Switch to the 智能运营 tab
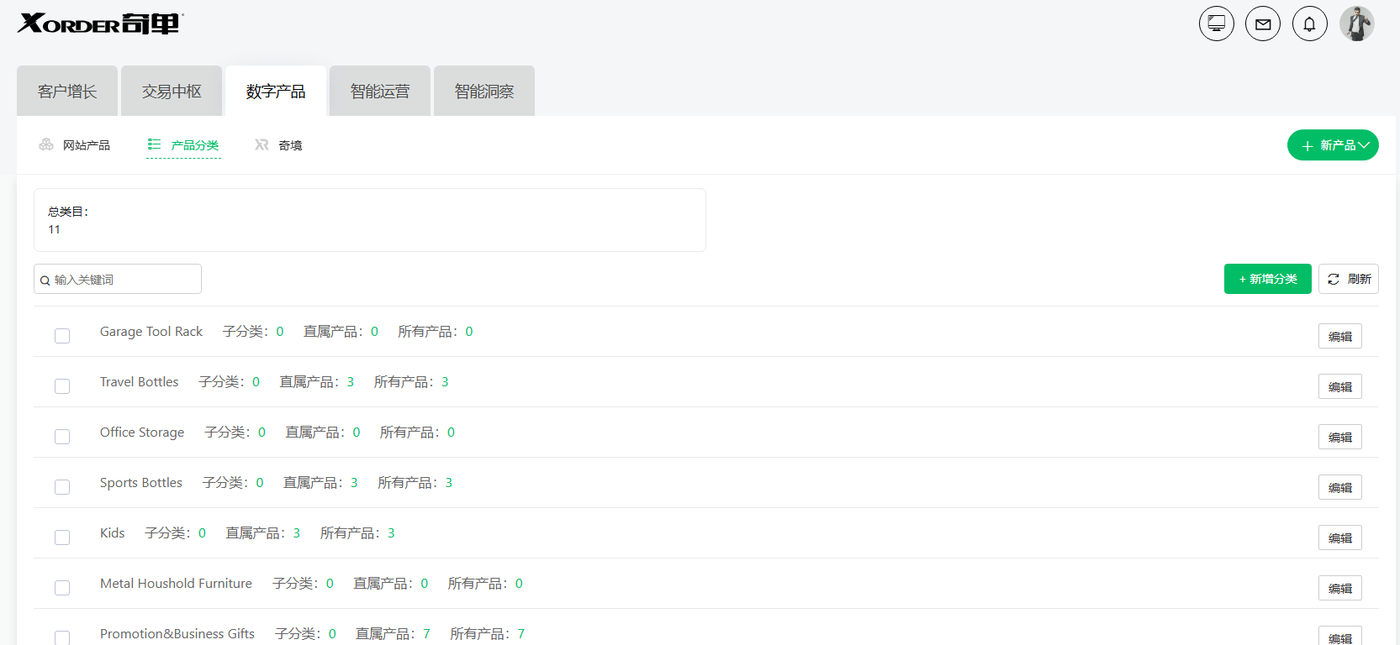 point(380,91)
